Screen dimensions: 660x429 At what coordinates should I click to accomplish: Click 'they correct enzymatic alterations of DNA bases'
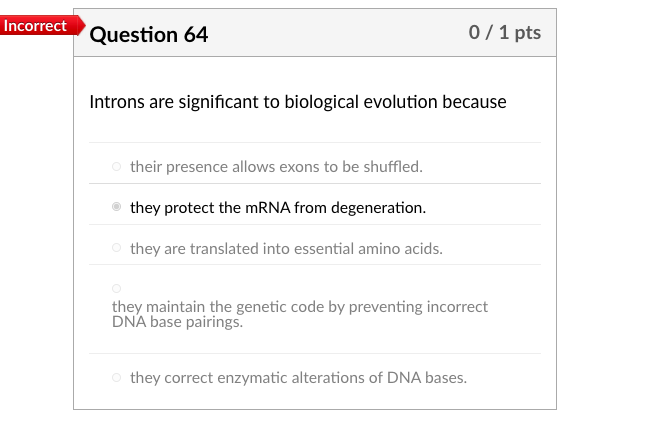(x=298, y=378)
